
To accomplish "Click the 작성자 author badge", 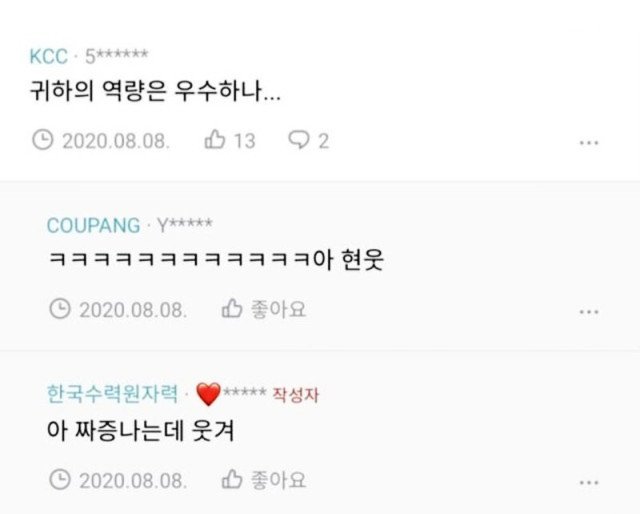I will click(296, 395).
